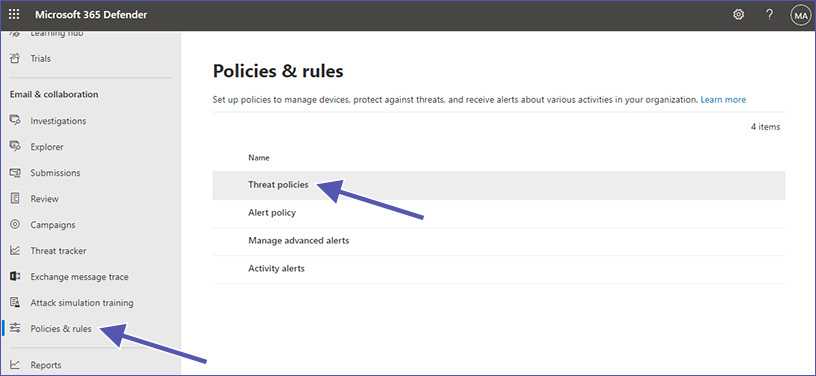Open the Alert policy row
The width and height of the screenshot is (816, 376).
(499, 213)
